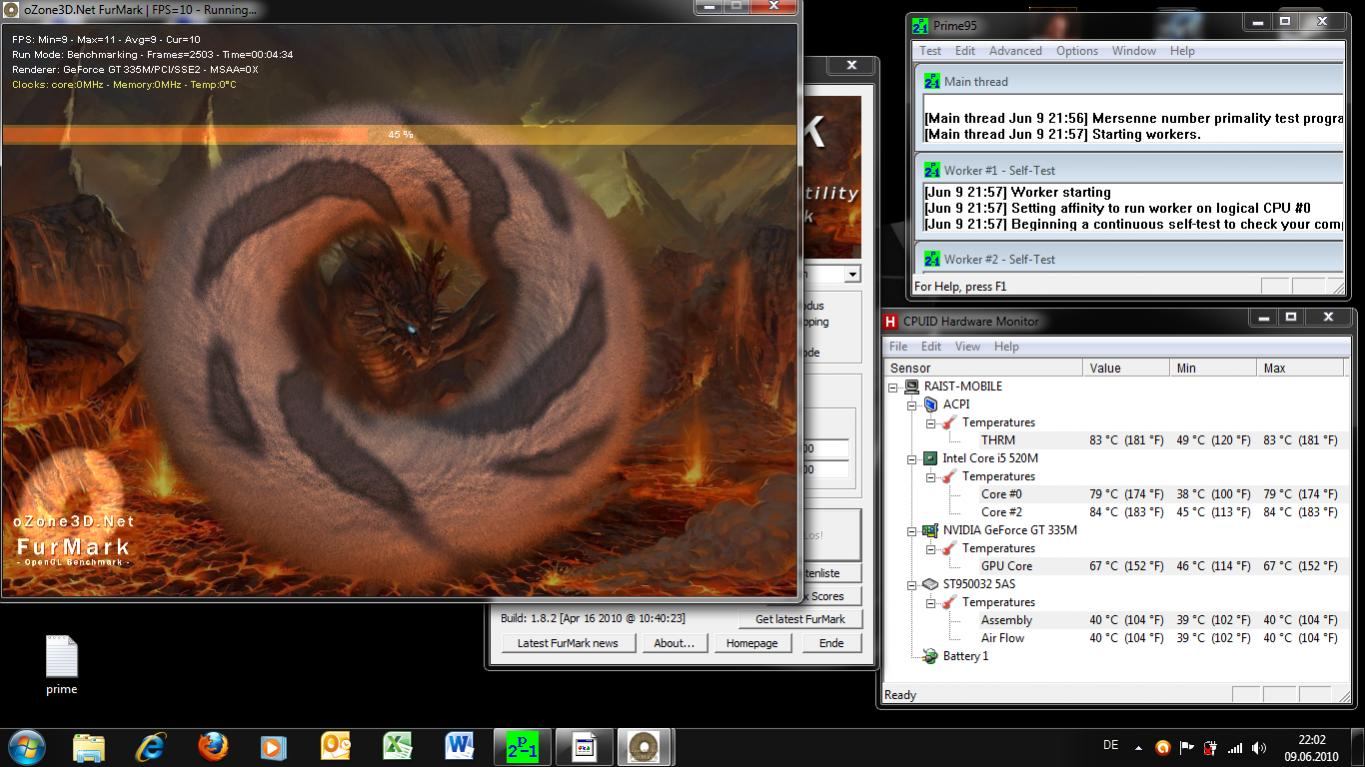Collapse the RAIST-MOBILE tree node
This screenshot has height=767, width=1365.
click(x=893, y=387)
